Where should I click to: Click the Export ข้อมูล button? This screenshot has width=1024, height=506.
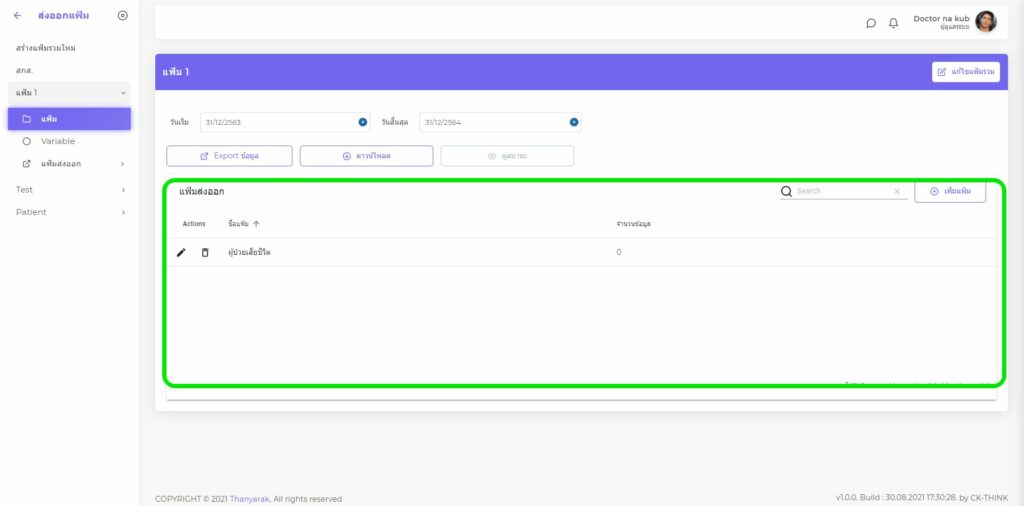229,156
